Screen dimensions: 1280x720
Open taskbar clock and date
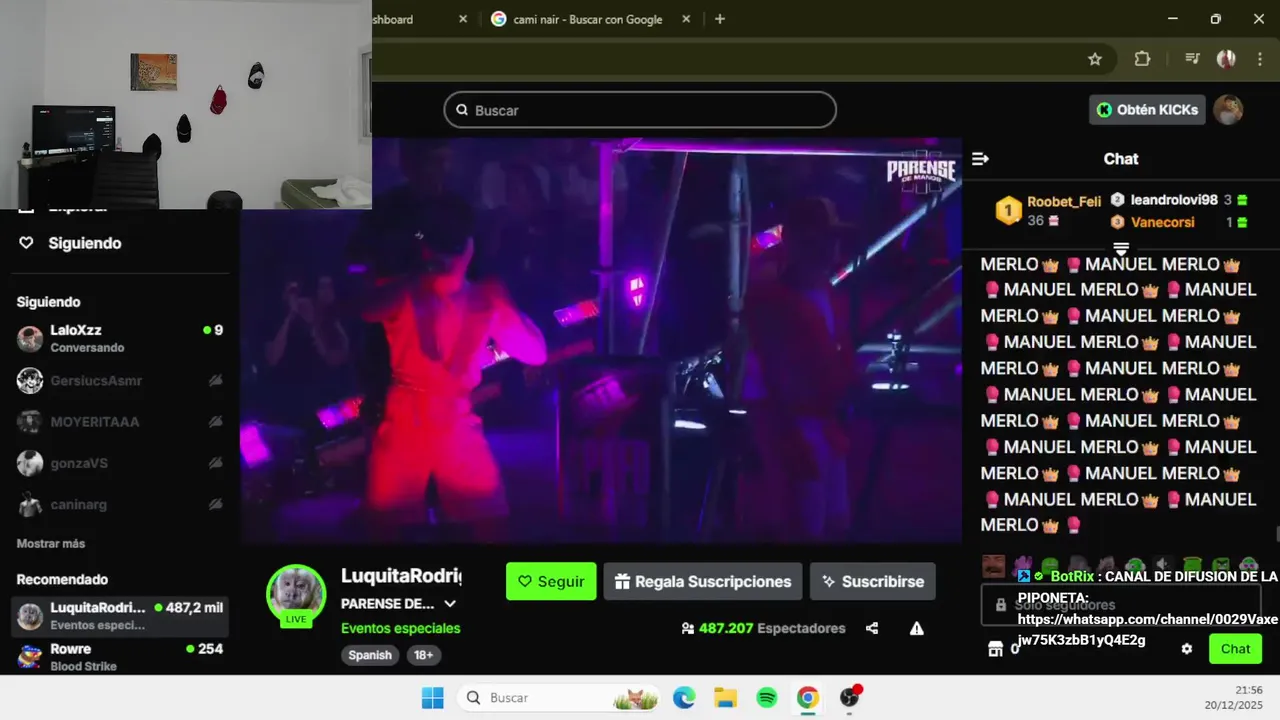pyautogui.click(x=1235, y=697)
